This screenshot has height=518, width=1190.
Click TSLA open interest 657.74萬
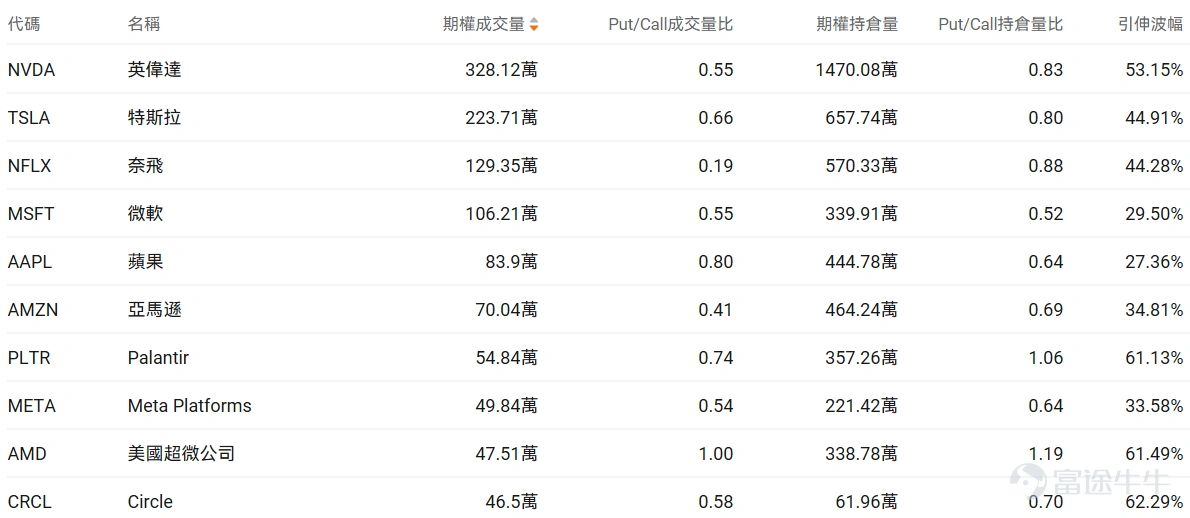pos(862,118)
